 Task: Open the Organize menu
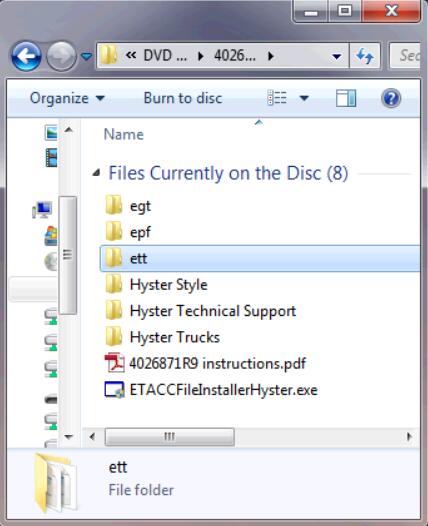67,98
